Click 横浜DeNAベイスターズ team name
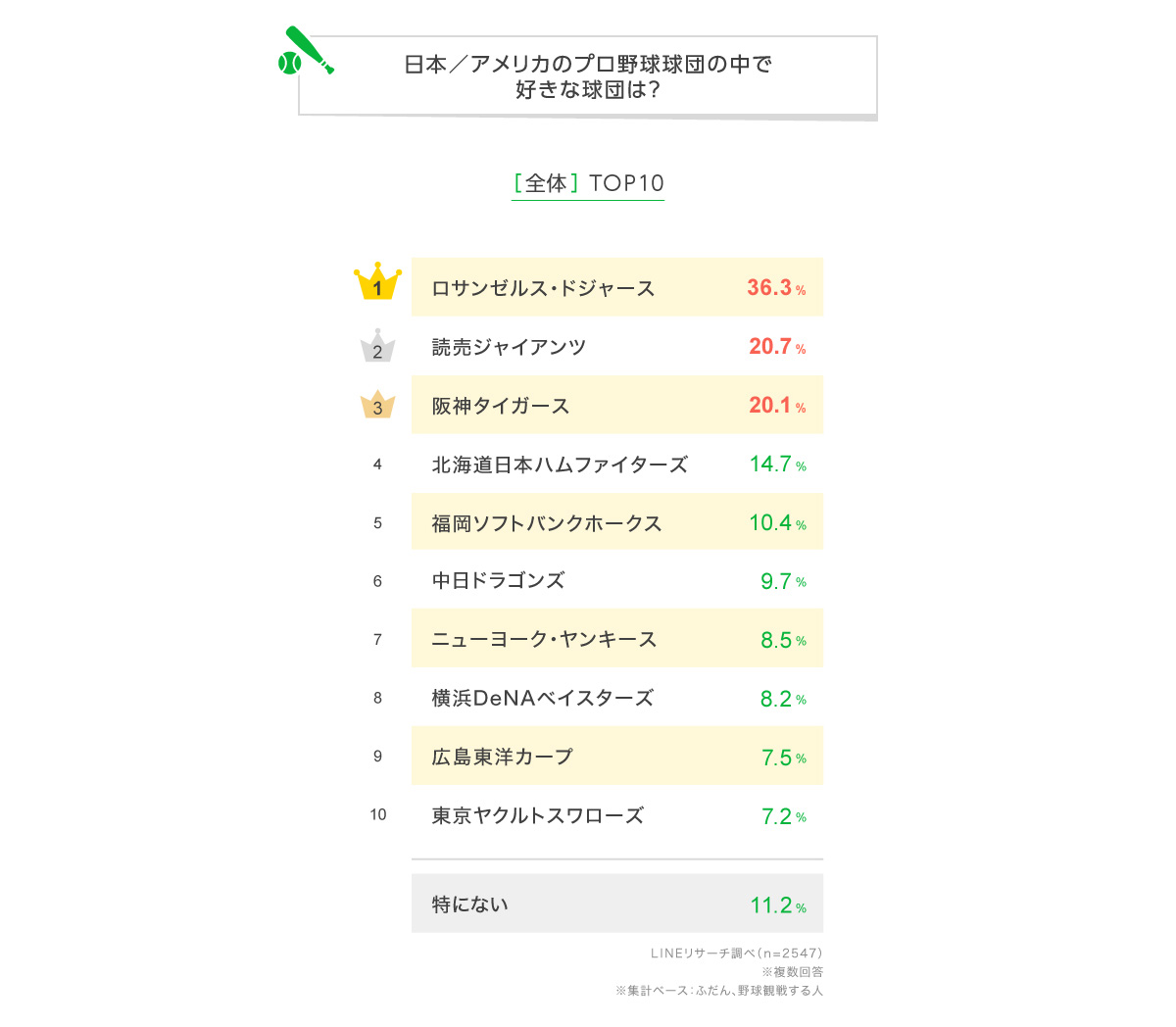The height and width of the screenshot is (1027, 1176). [543, 698]
